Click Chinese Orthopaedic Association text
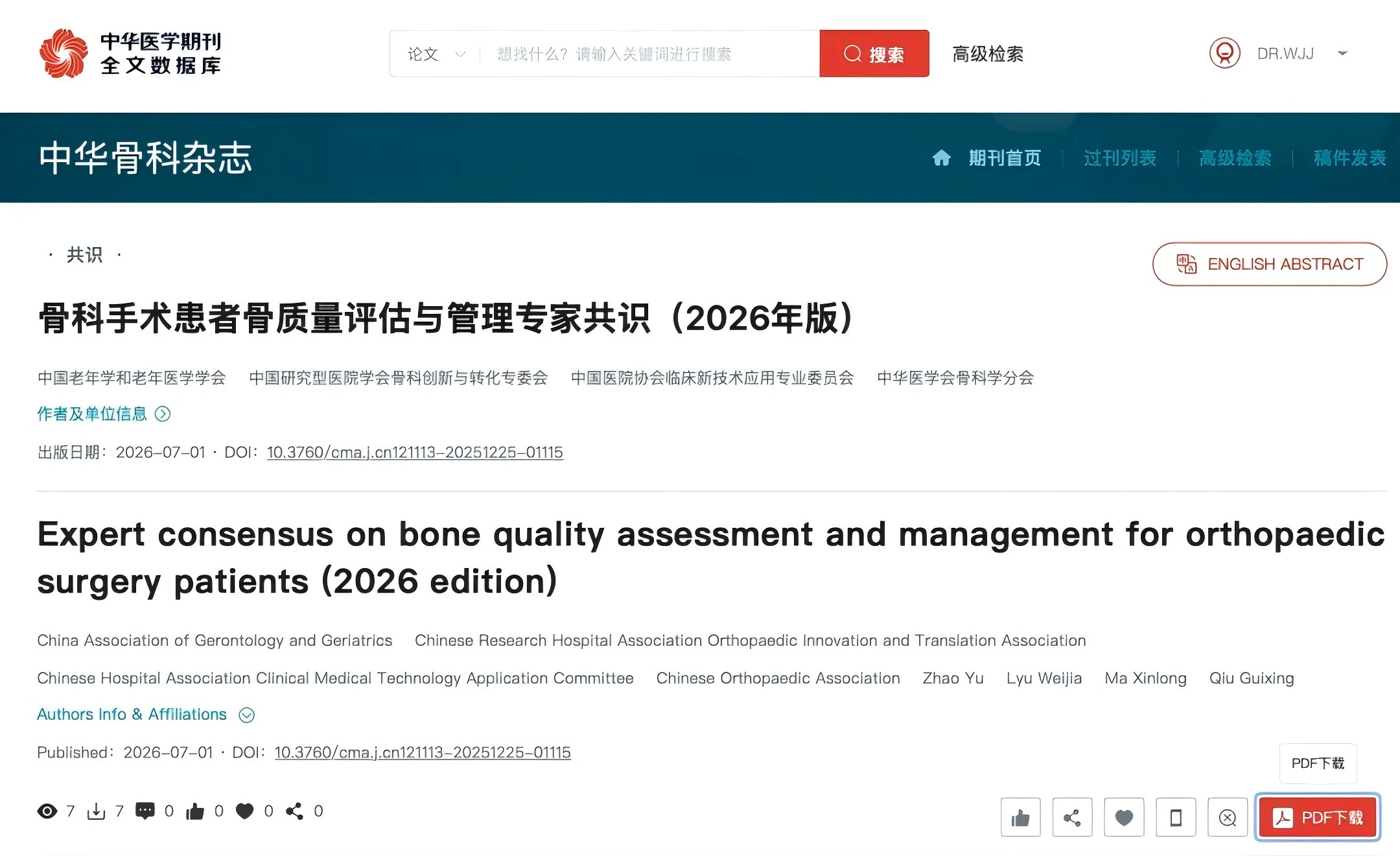The height and width of the screenshot is (856, 1400). pyautogui.click(x=778, y=678)
